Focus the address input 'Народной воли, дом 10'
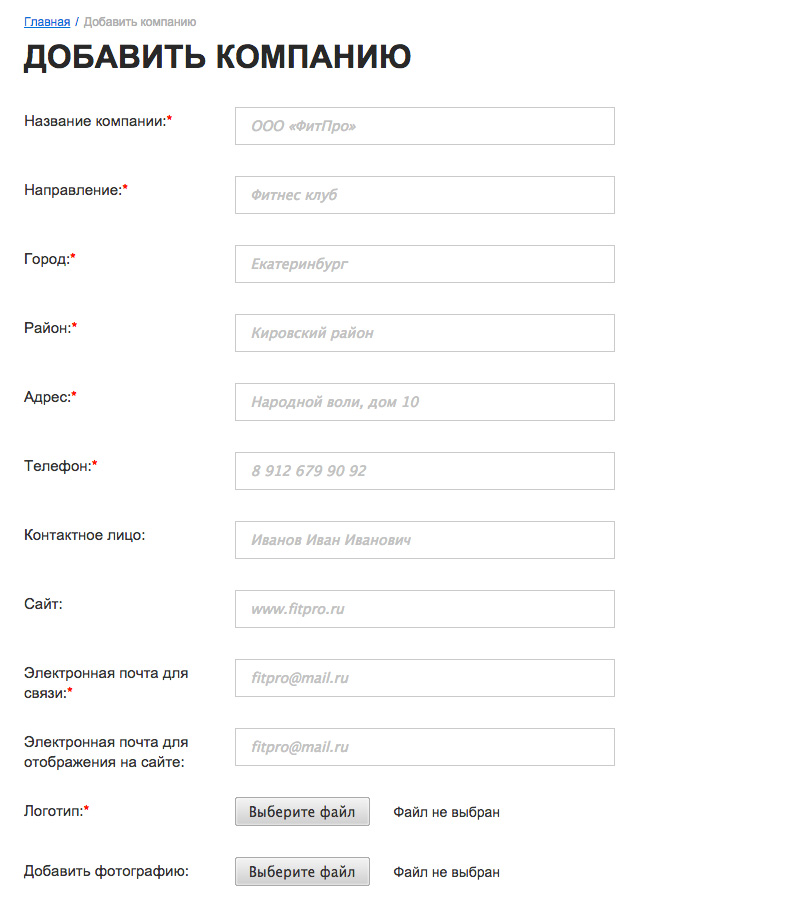The width and height of the screenshot is (787, 905). 424,402
